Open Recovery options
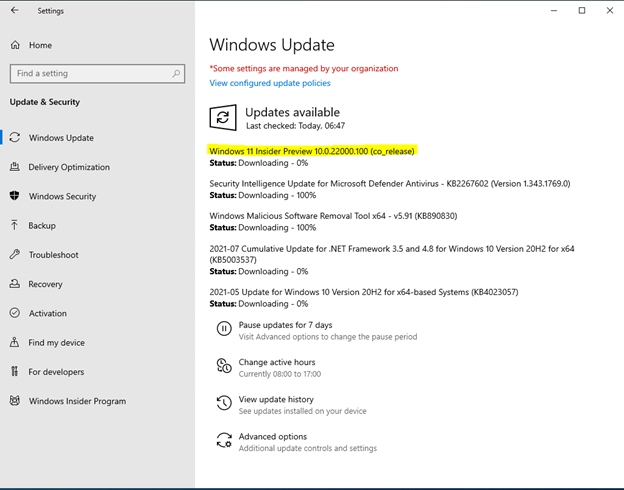Screen dimensions: 624x490 click(45, 284)
